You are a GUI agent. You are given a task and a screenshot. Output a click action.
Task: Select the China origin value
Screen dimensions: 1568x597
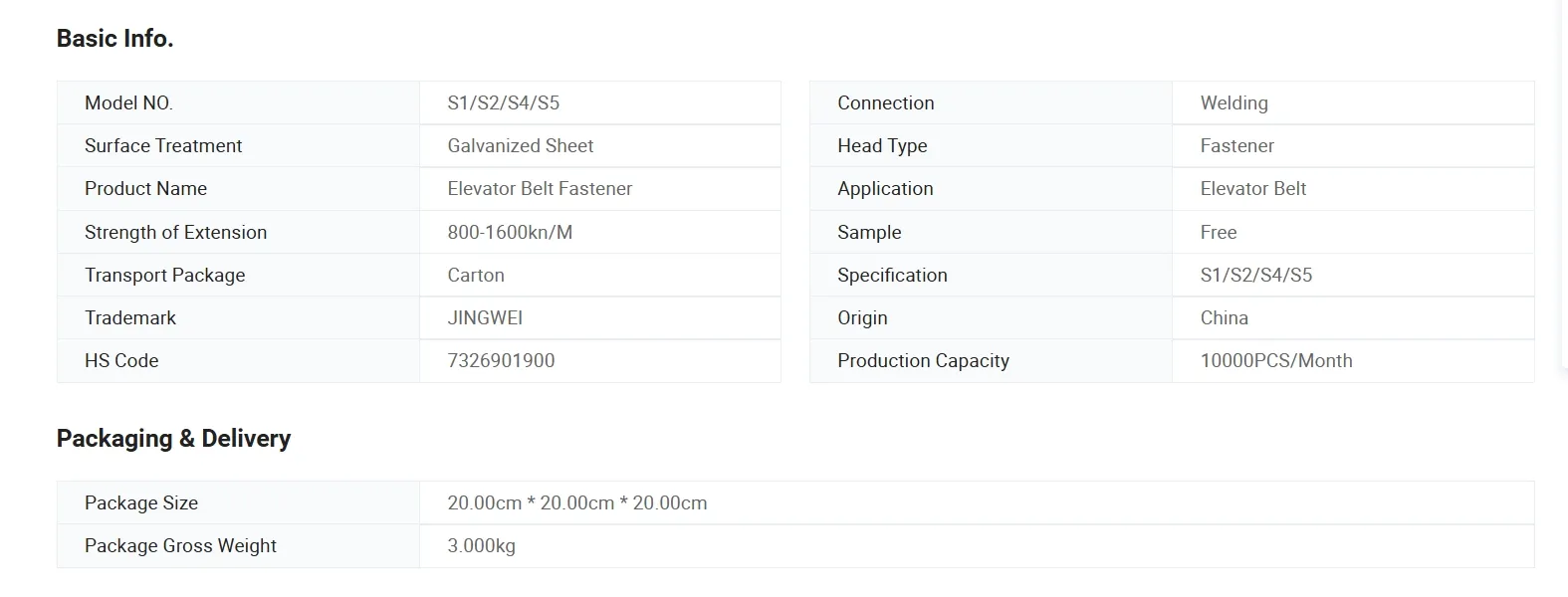[x=1224, y=318]
